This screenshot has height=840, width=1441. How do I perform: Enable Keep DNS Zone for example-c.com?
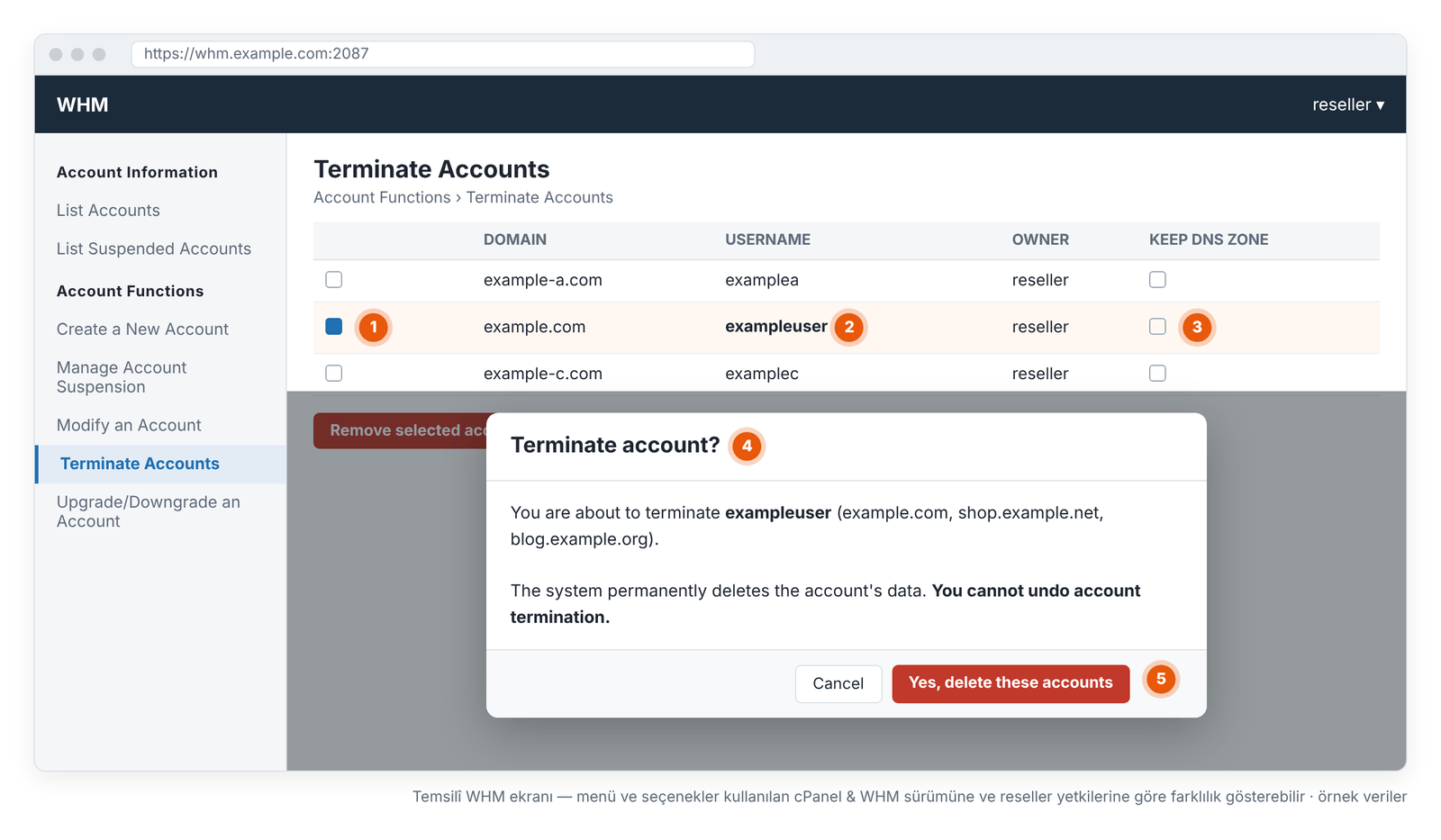[x=1157, y=374]
